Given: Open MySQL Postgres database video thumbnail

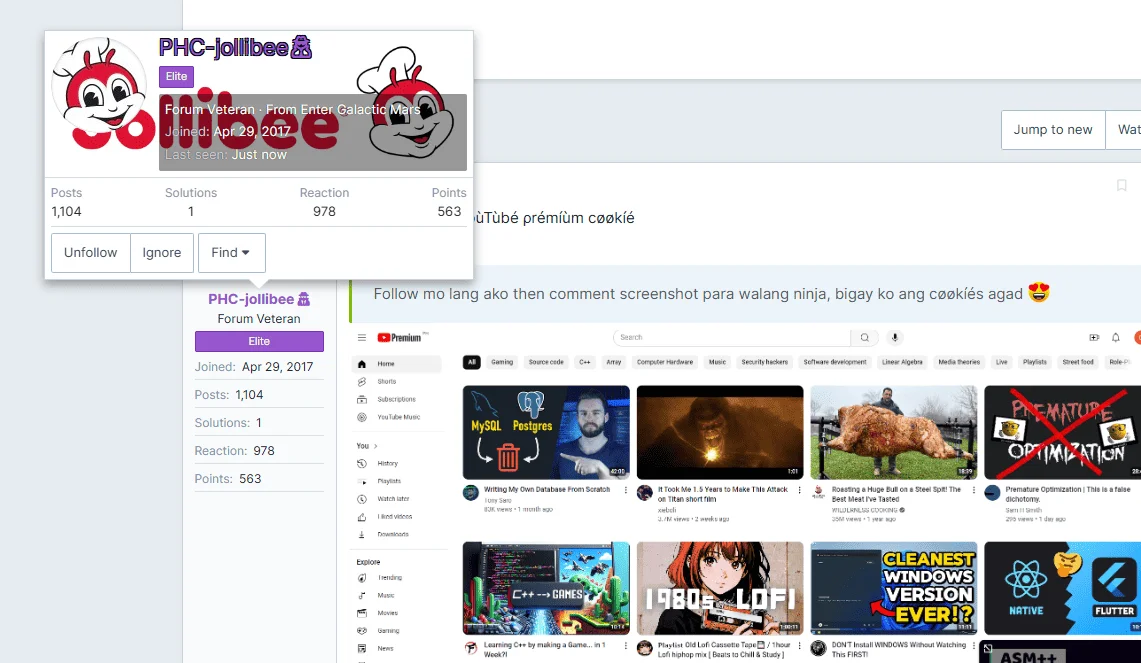Looking at the screenshot, I should point(546,432).
